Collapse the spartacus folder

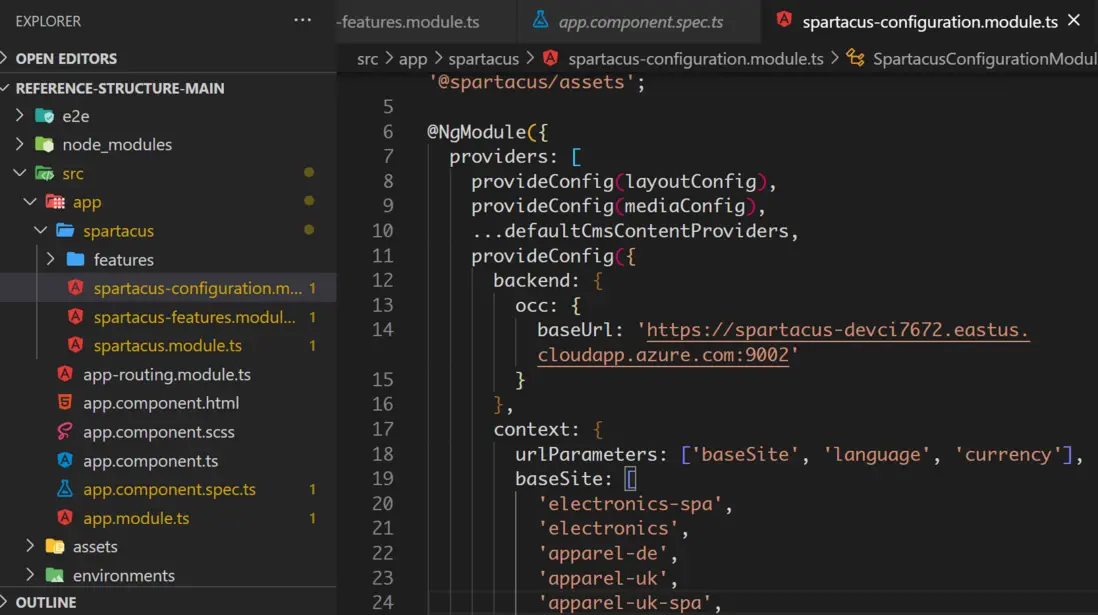(x=41, y=231)
